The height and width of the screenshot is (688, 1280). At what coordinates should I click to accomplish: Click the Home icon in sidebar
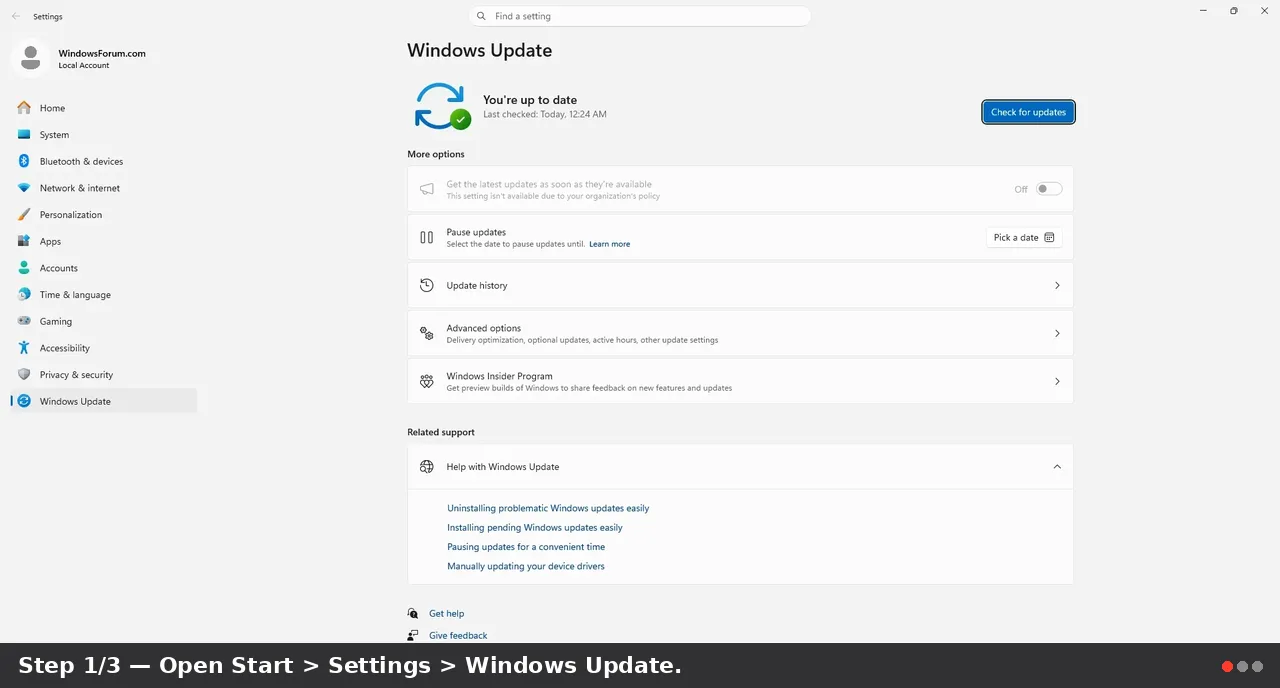pyautogui.click(x=24, y=108)
